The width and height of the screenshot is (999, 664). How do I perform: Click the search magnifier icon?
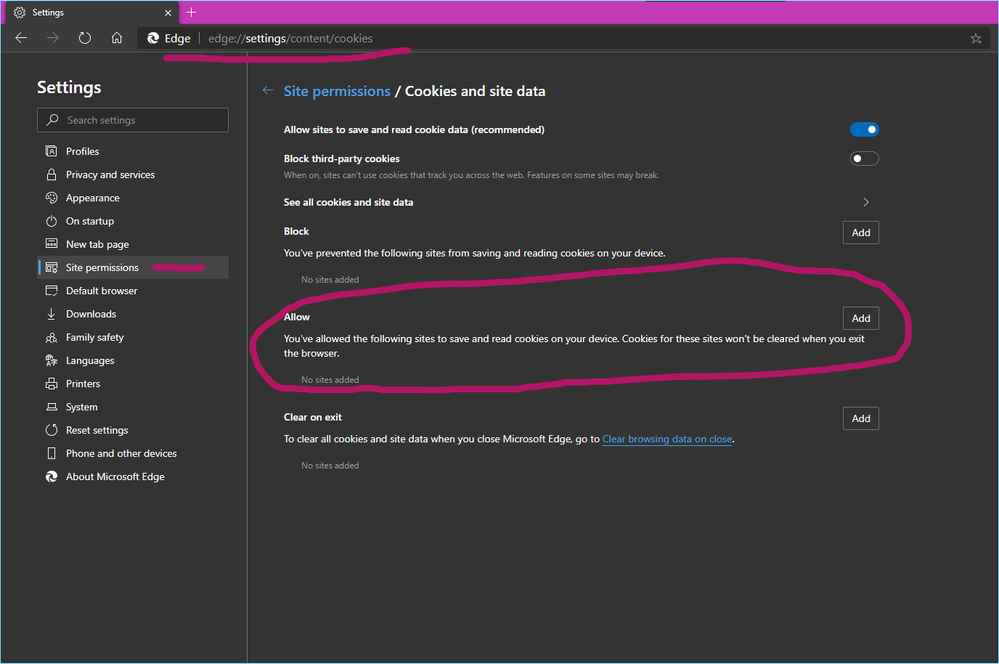(52, 120)
